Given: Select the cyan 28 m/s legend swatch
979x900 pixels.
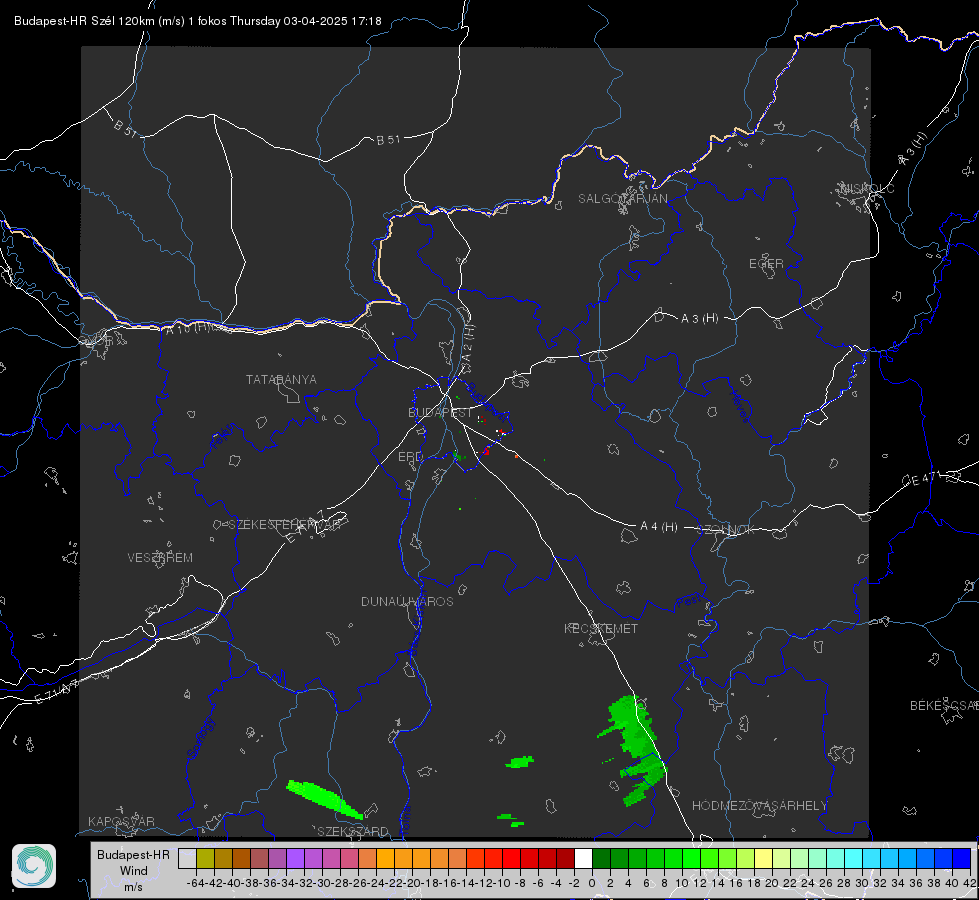Looking at the screenshot, I should pos(854,859).
